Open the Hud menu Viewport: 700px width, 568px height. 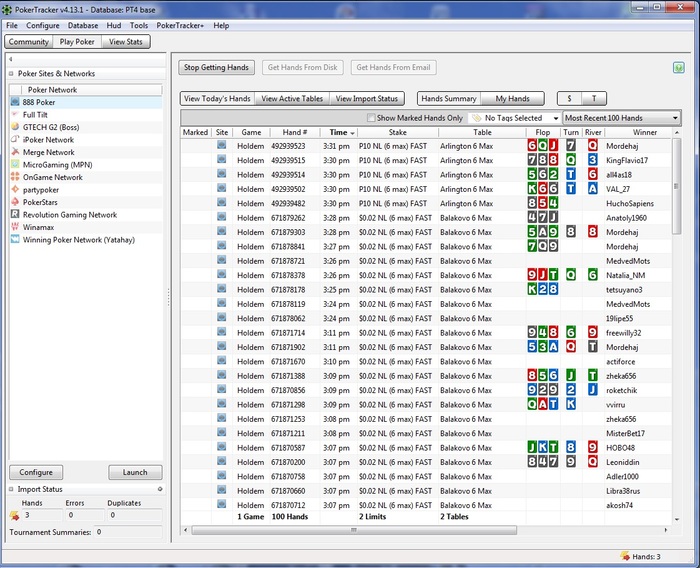[113, 25]
